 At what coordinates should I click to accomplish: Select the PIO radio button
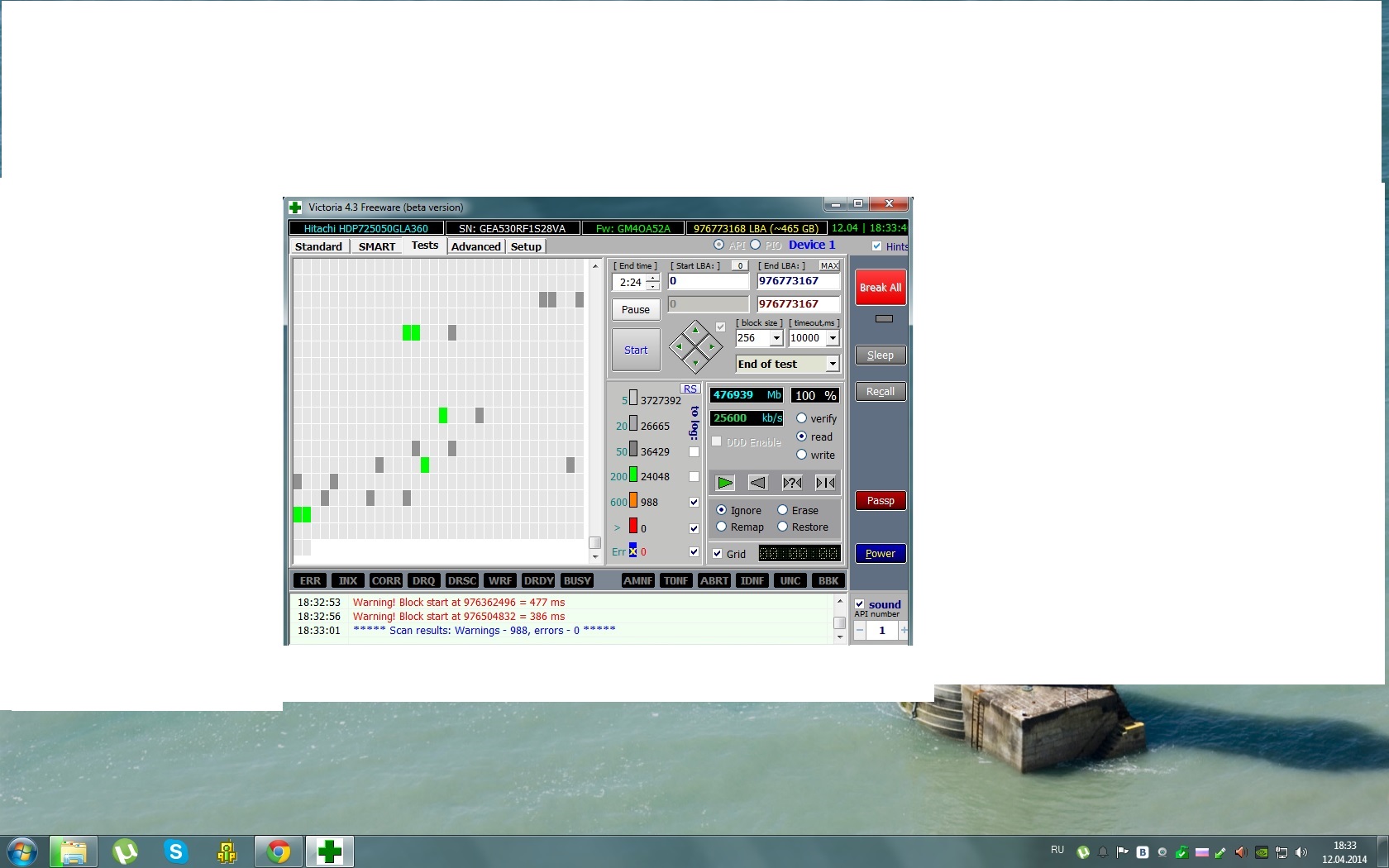(x=755, y=245)
